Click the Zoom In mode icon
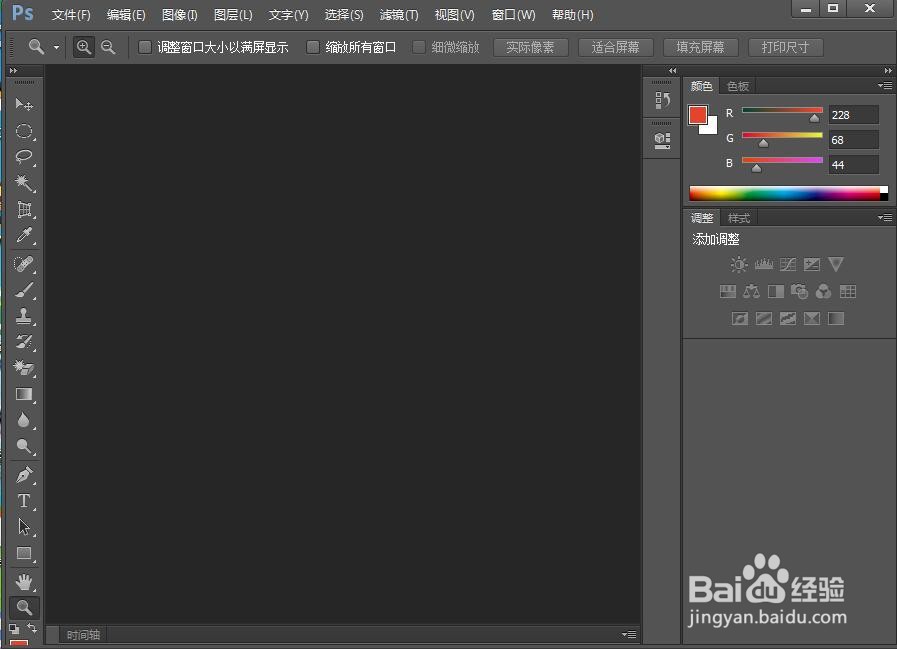The height and width of the screenshot is (649, 897). [x=84, y=47]
